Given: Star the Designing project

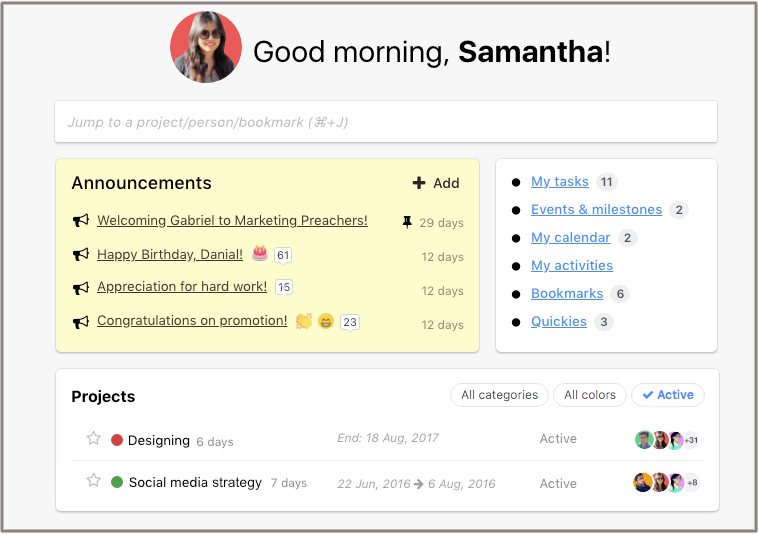Looking at the screenshot, I should click(93, 439).
